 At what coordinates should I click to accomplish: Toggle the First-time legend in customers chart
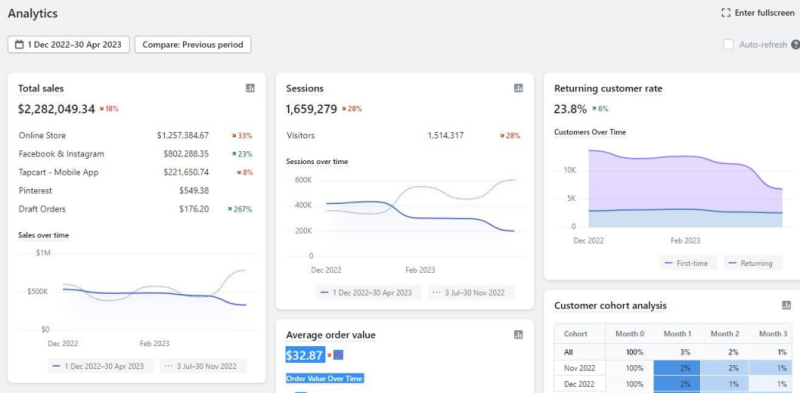pyautogui.click(x=689, y=263)
